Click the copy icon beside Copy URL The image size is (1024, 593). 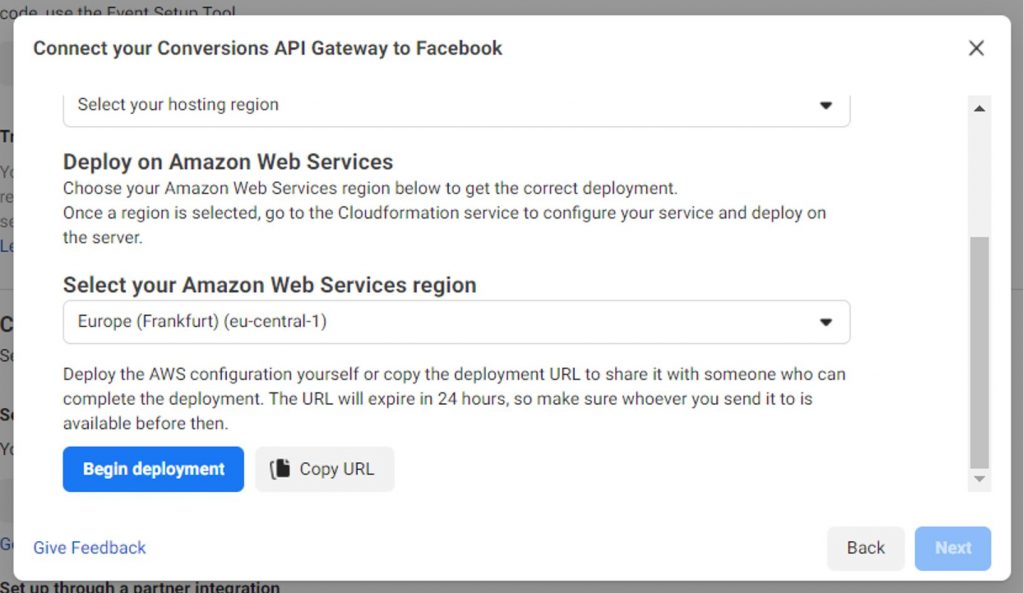(x=280, y=469)
